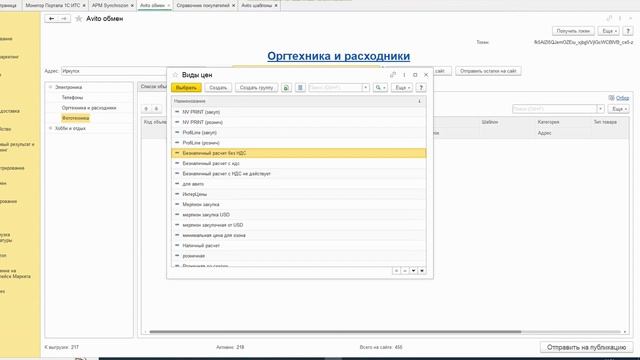Image resolution: width=640 pixels, height=360 pixels.
Task: Open the Ещё menu next to Получить токен
Action: click(609, 31)
